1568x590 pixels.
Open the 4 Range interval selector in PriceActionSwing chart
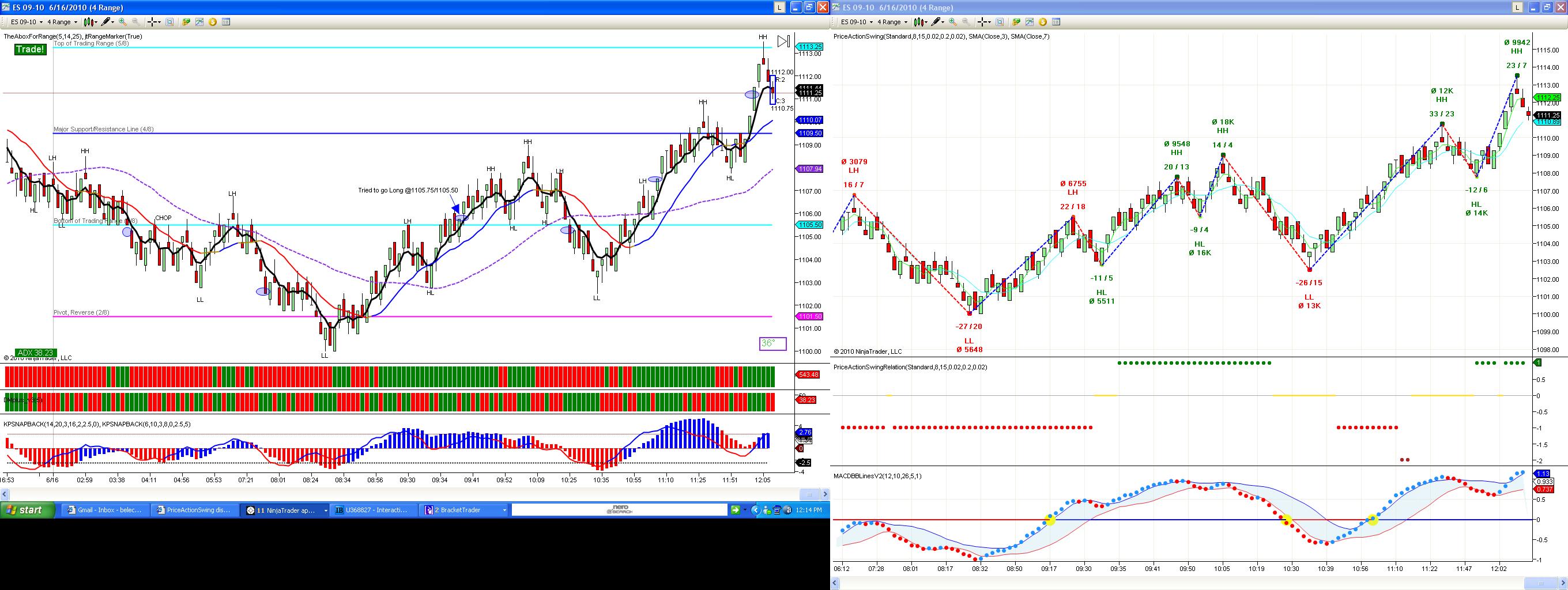click(893, 22)
